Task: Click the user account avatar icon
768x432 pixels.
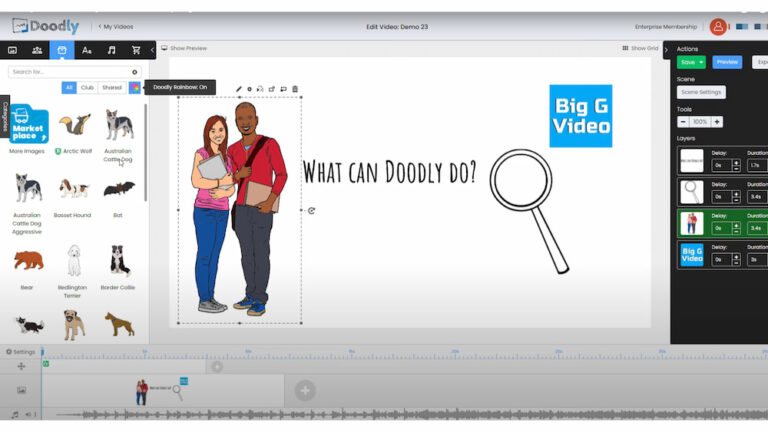Action: click(x=718, y=26)
